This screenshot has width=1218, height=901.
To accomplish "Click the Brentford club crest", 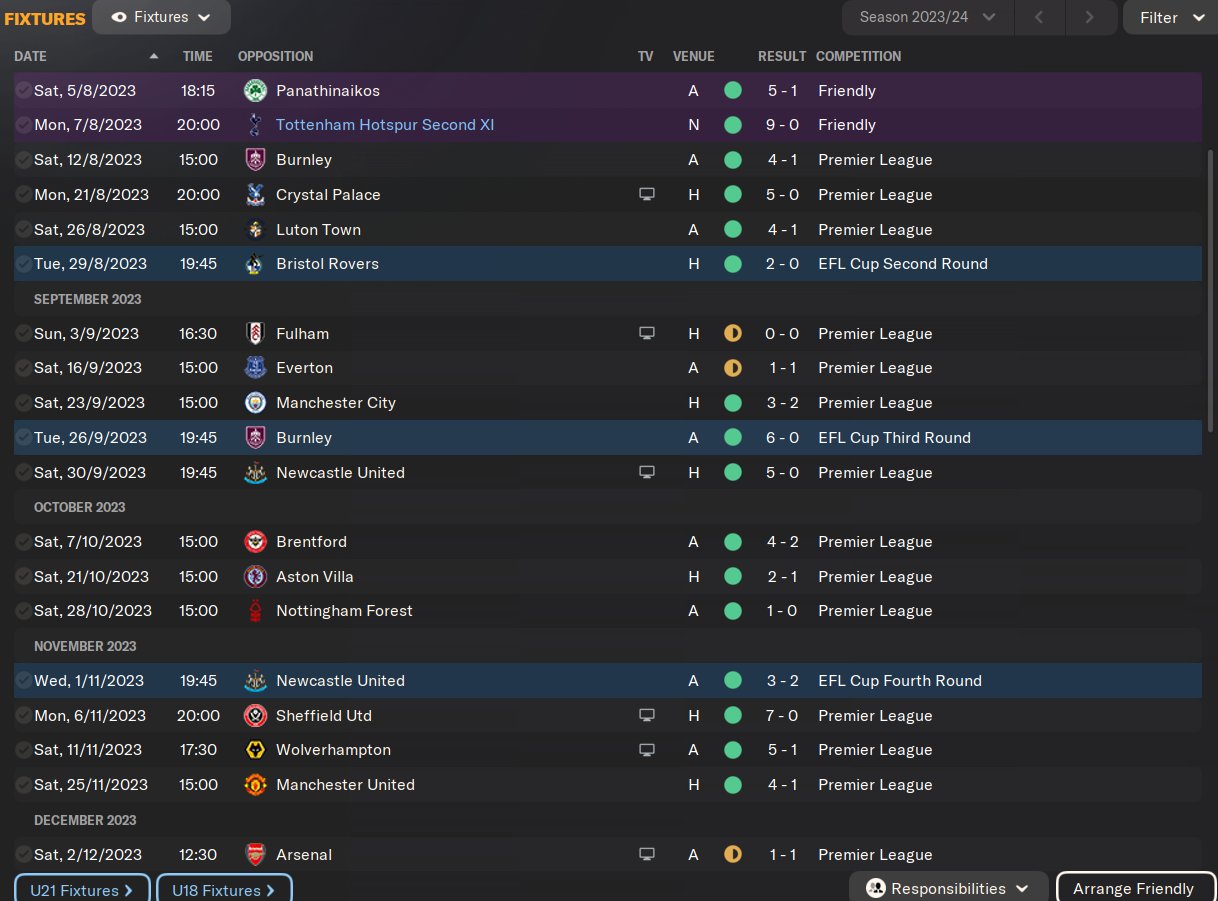I will pyautogui.click(x=255, y=542).
